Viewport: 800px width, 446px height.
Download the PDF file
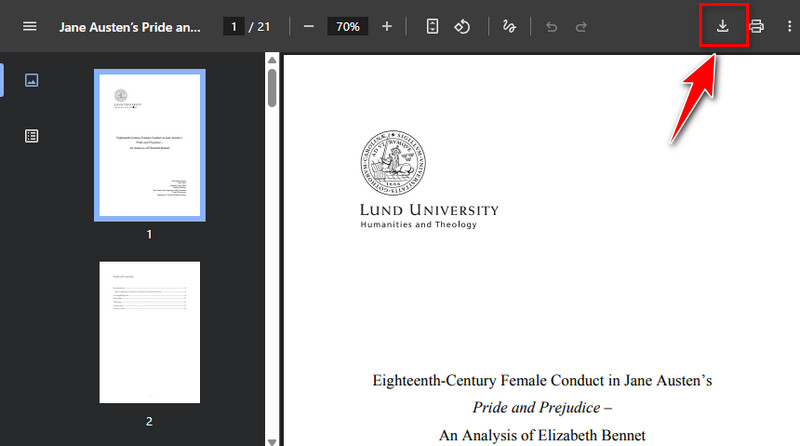723,26
